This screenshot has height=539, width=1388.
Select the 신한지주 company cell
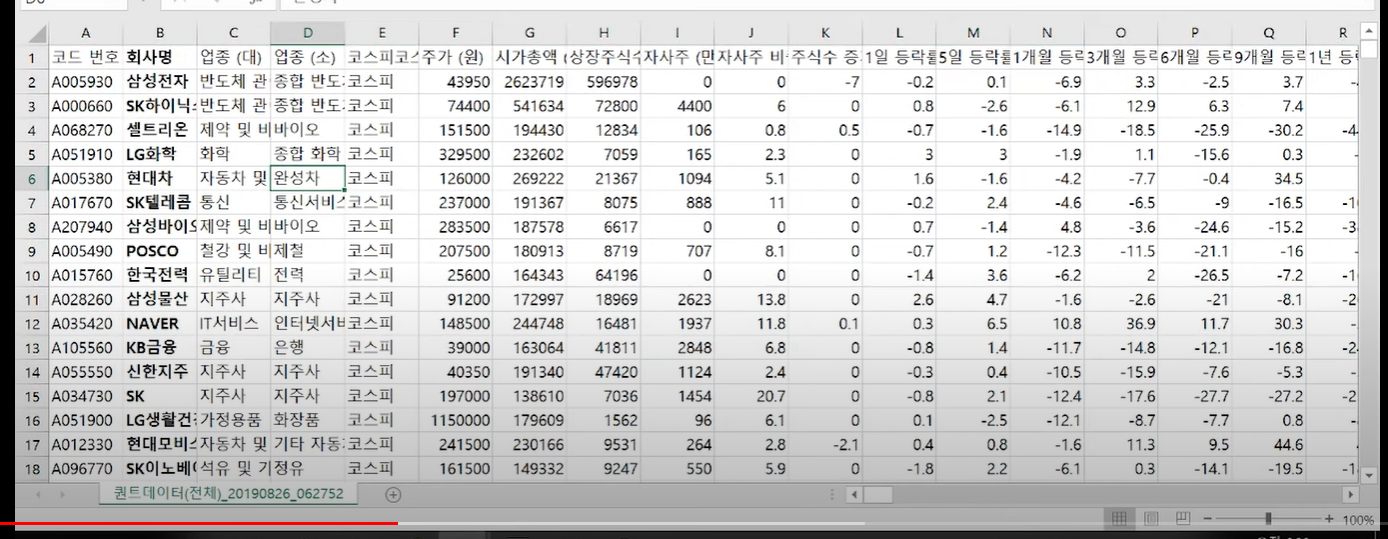tap(160, 371)
